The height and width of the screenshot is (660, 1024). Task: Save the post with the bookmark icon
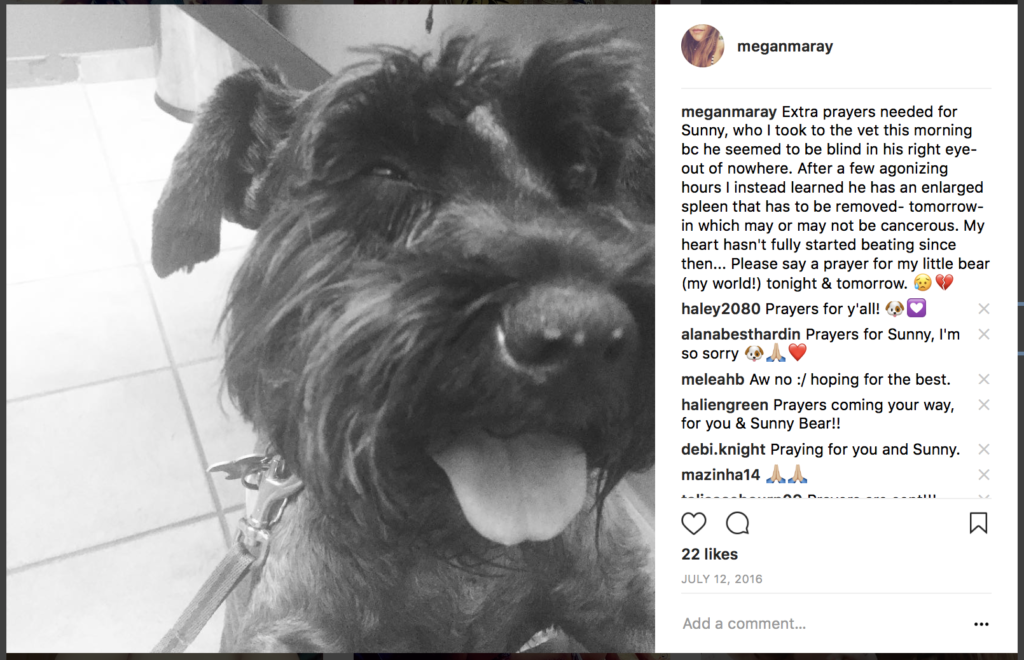978,524
